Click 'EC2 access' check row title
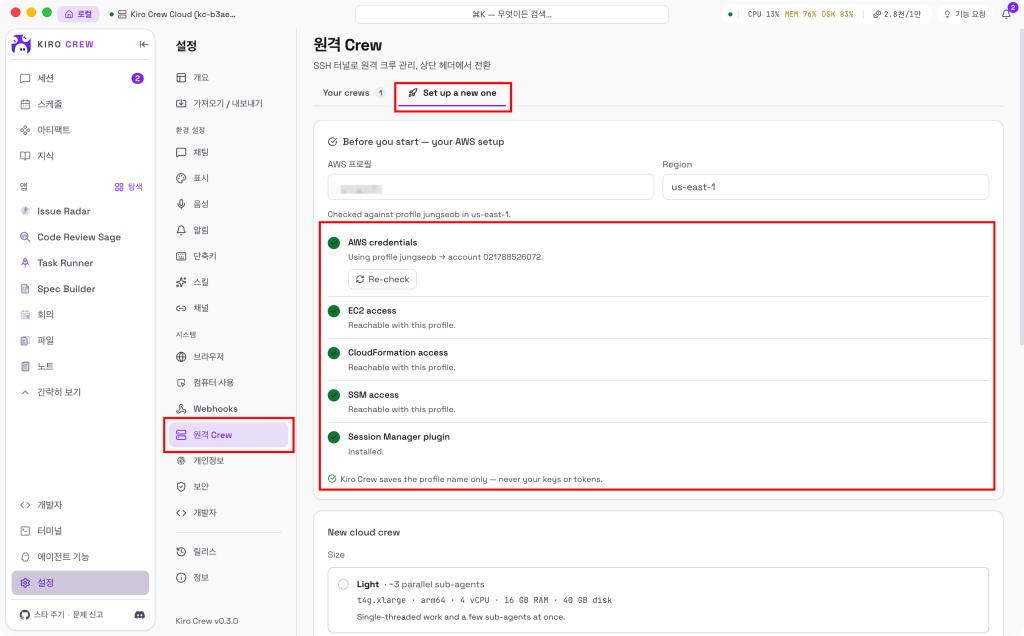 click(x=372, y=311)
